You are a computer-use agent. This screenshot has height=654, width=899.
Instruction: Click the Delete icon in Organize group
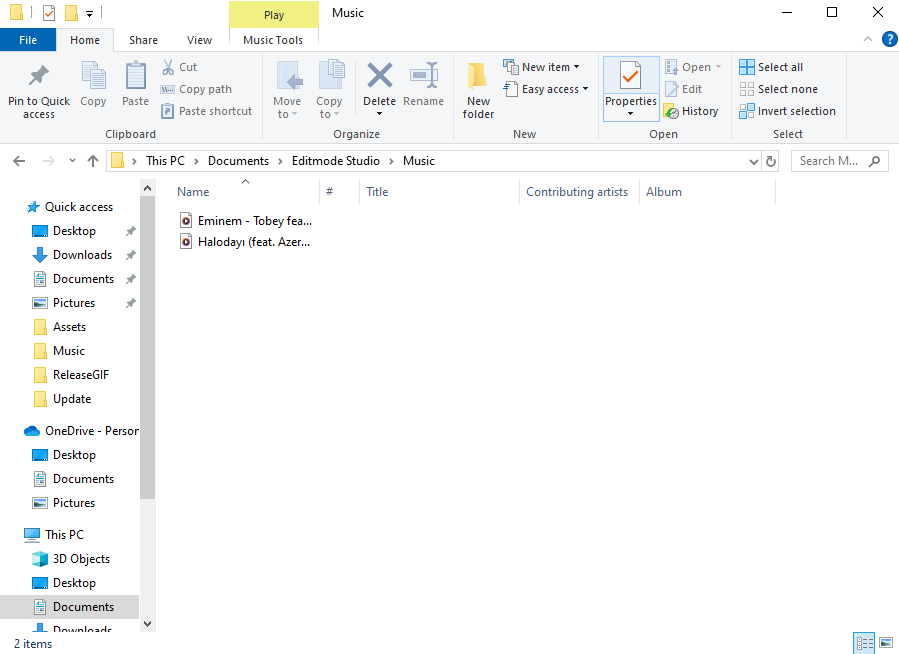pos(380,76)
